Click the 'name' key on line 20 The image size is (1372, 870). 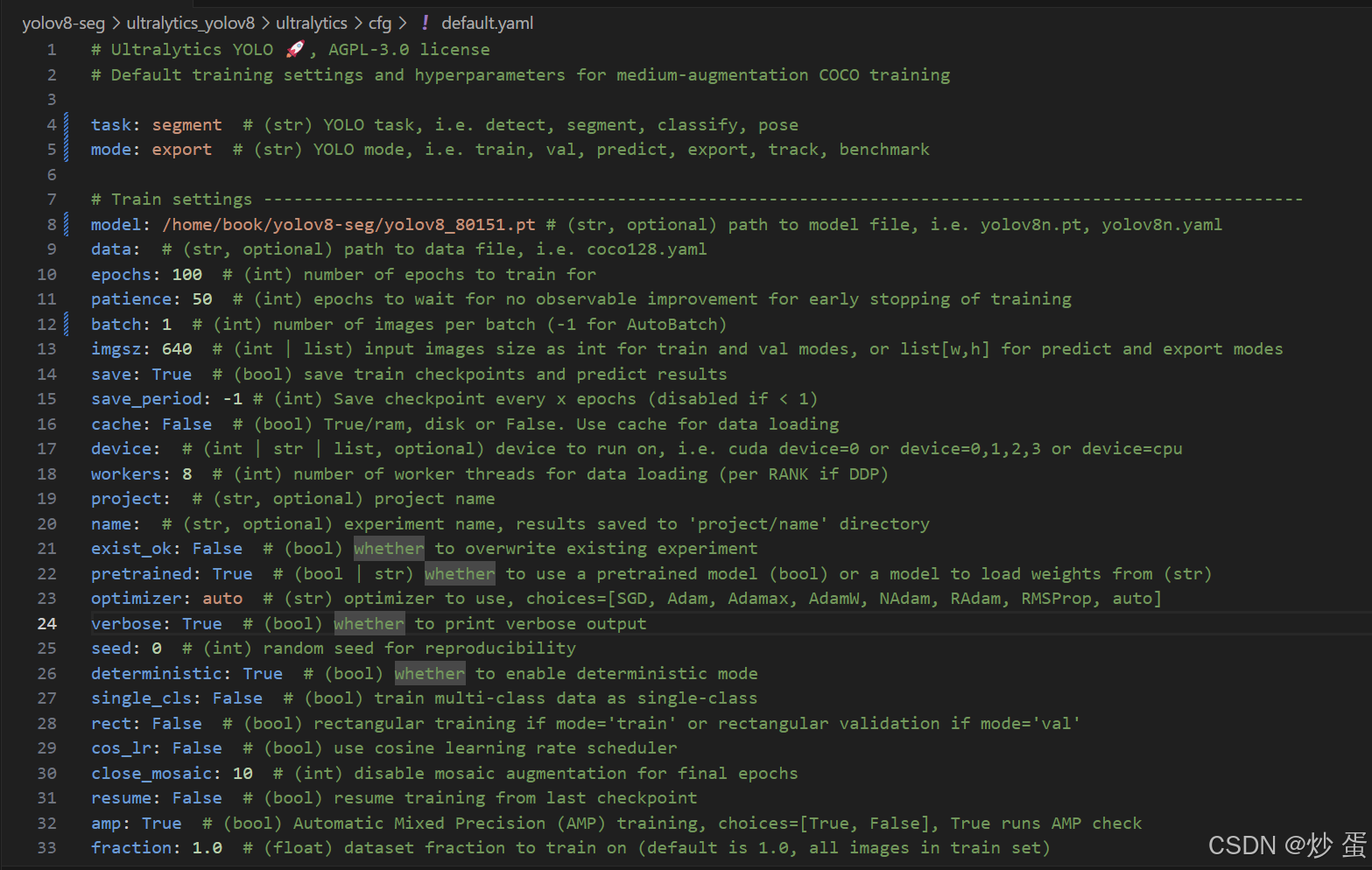pos(111,524)
